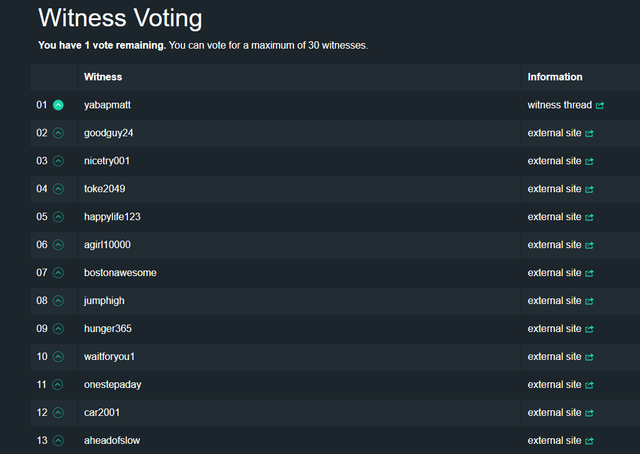Open witness name hunger365
This screenshot has width=640, height=454.
coord(108,329)
